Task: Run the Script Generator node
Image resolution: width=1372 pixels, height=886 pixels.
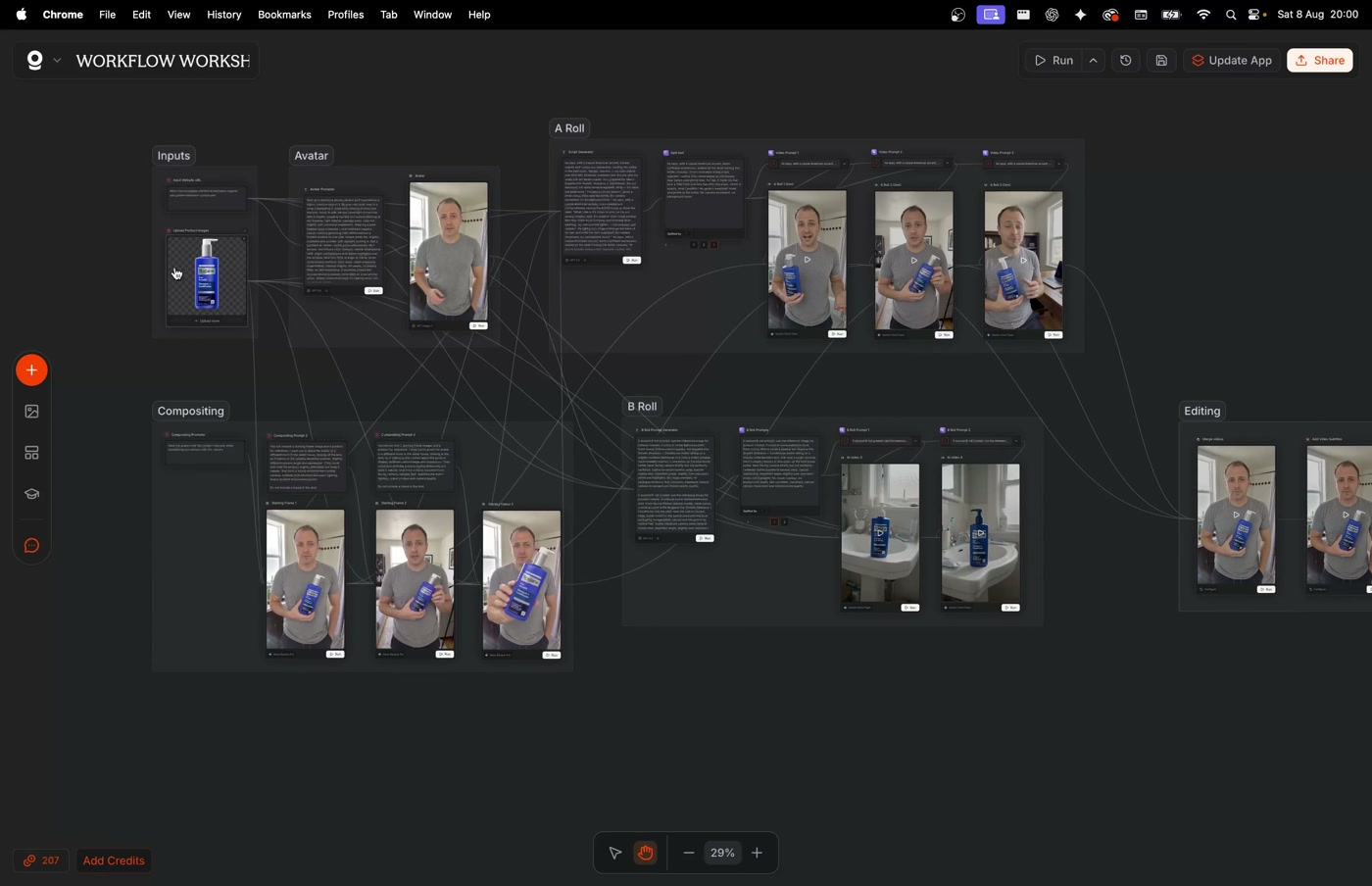Action: click(632, 261)
